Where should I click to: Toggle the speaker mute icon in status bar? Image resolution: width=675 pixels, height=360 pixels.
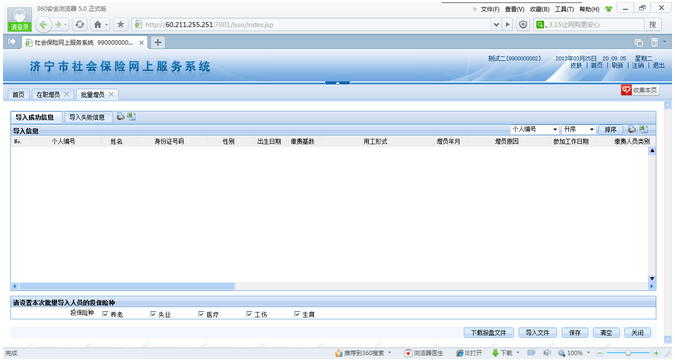[x=547, y=353]
